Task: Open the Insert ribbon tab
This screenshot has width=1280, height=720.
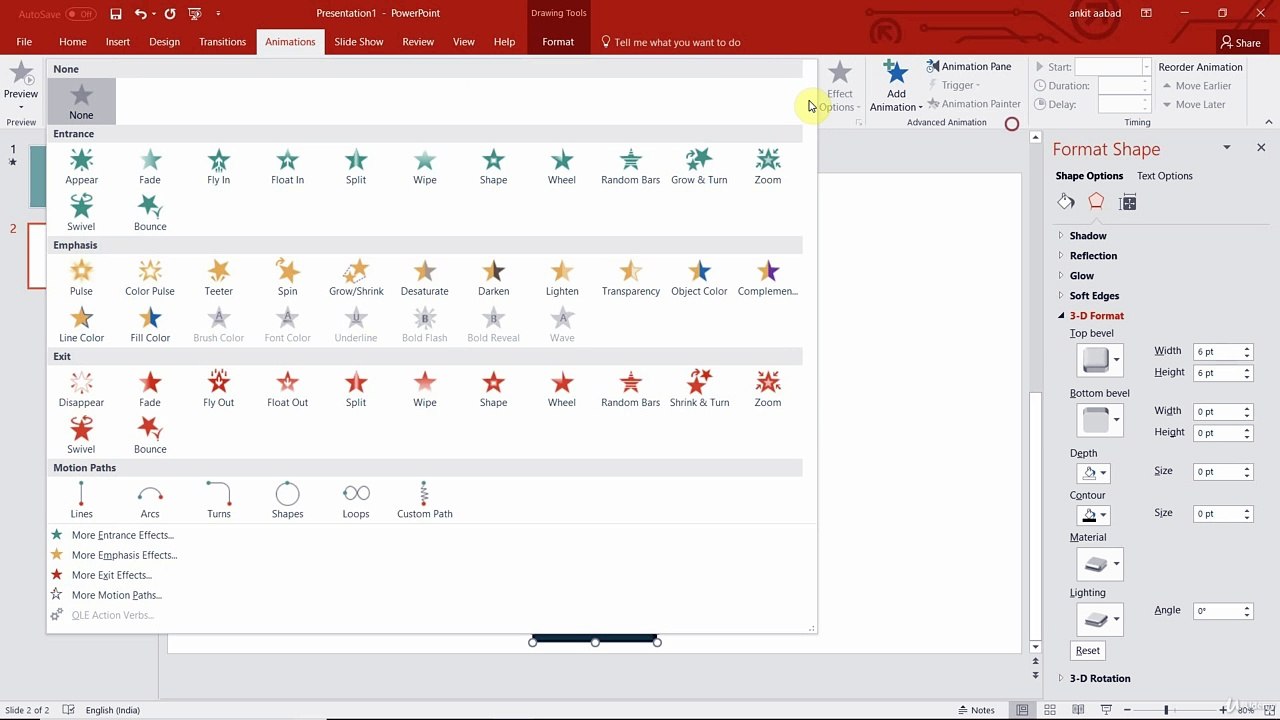Action: [x=118, y=42]
